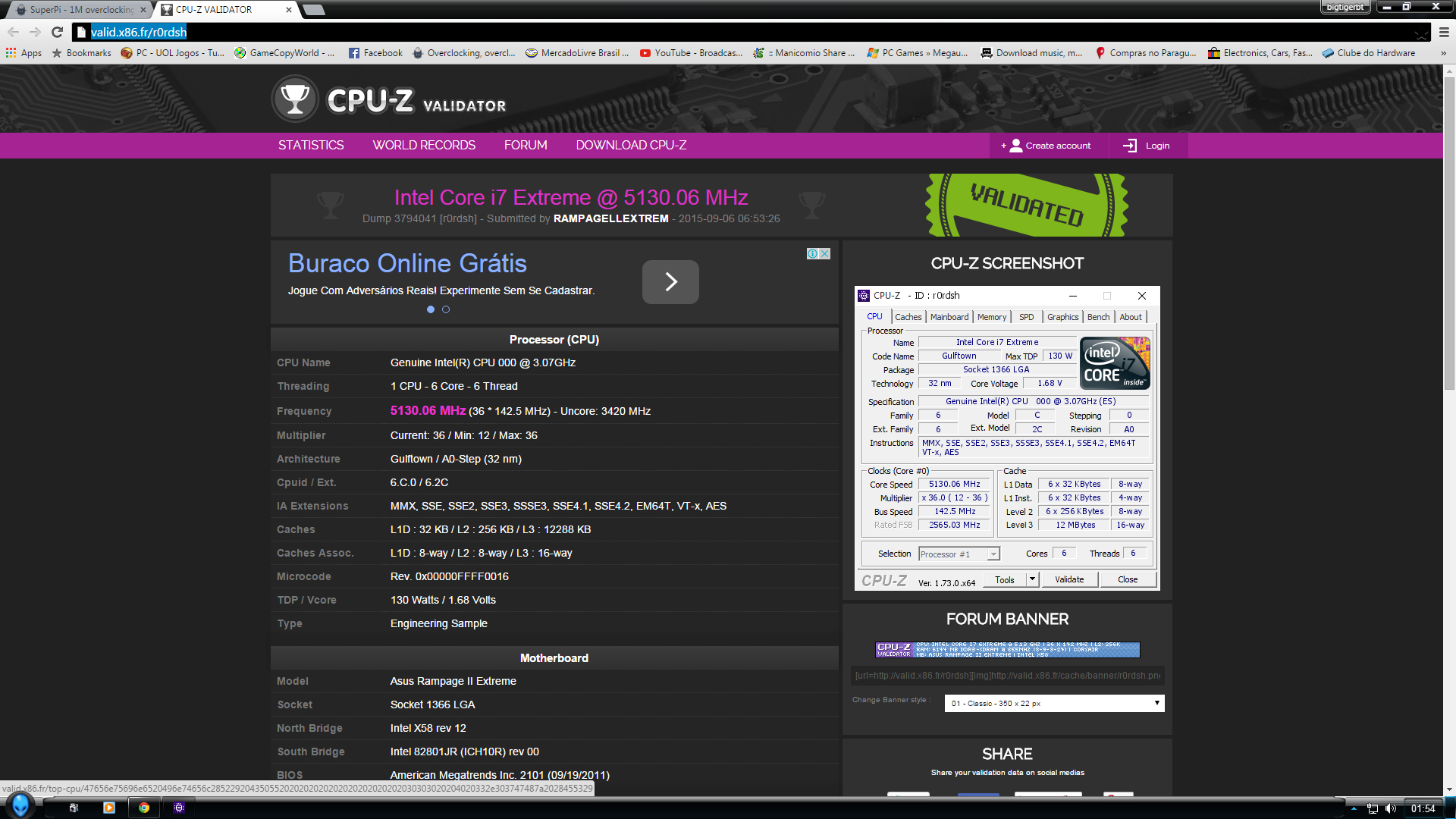Open the MercadoLivre Brasil bookmark
Screen dimensions: 1456x819
577,53
